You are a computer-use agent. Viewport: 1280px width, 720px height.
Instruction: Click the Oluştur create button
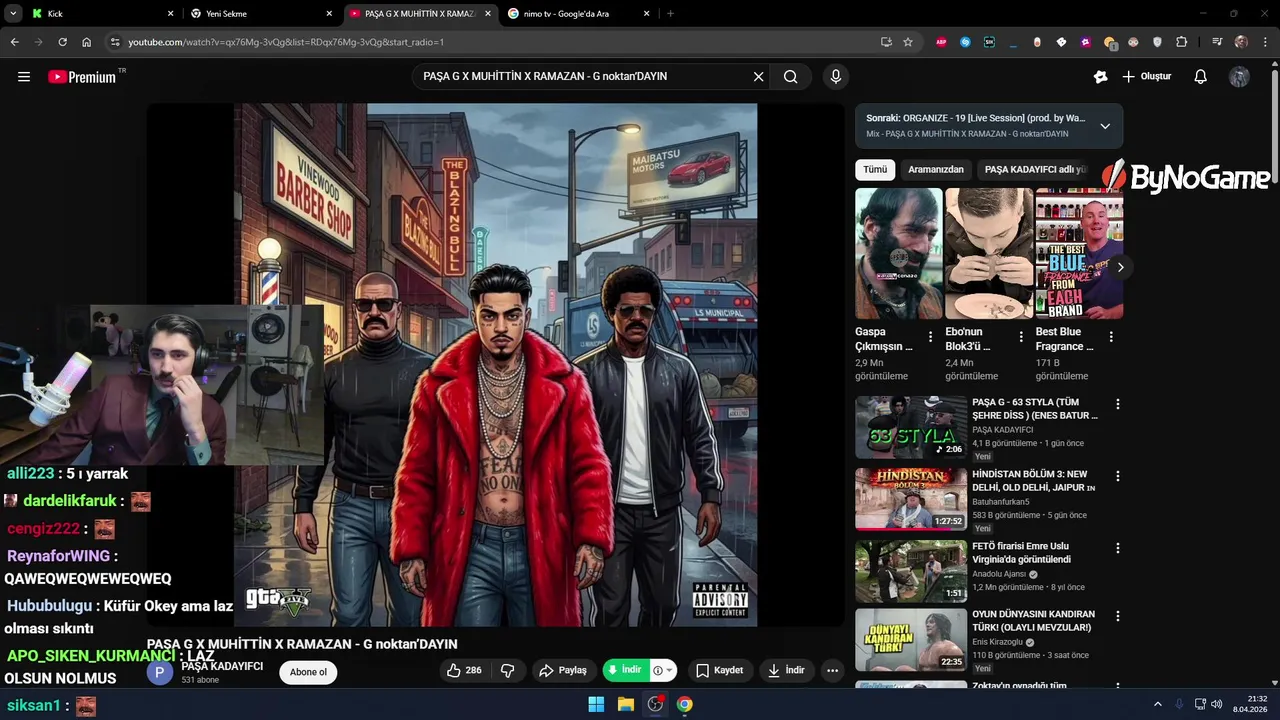[1146, 77]
